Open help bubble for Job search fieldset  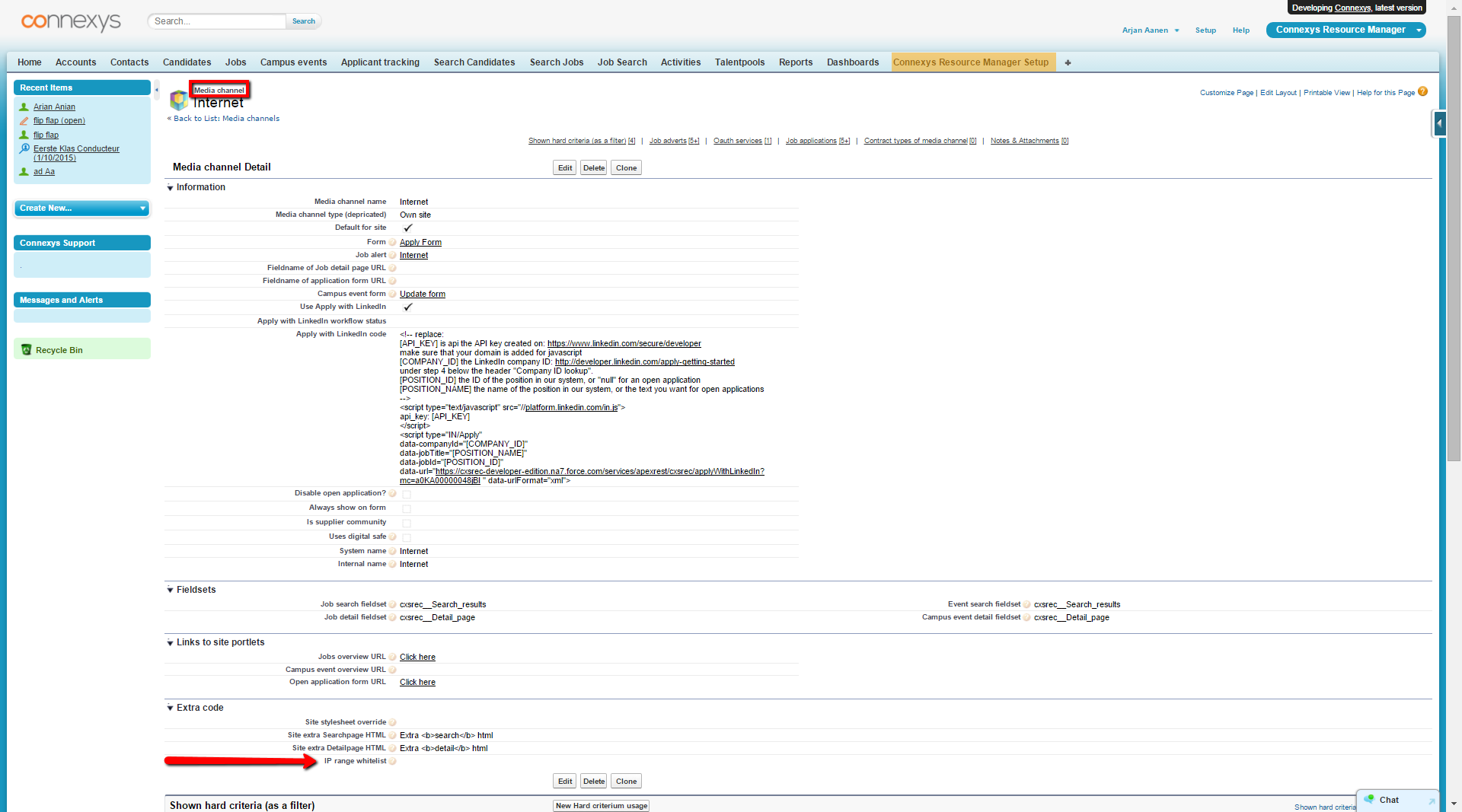393,605
